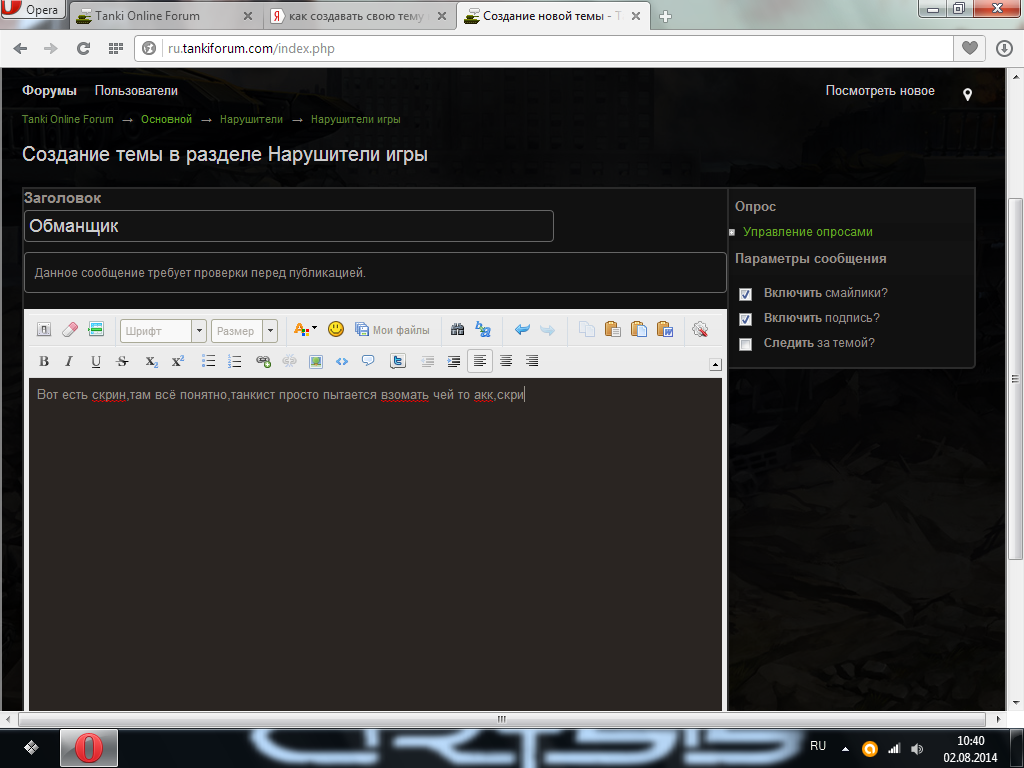Viewport: 1024px width, 768px height.
Task: Click the paste clipboard icon
Action: click(613, 330)
